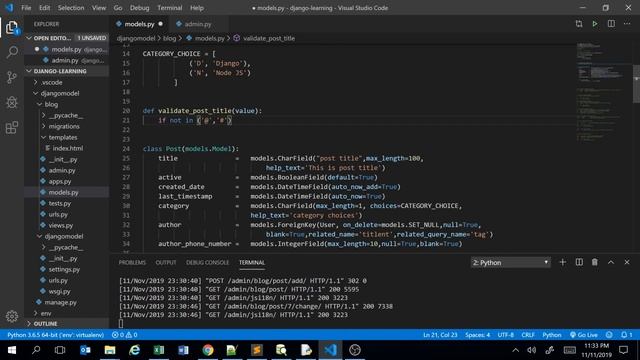Show errors and warnings count in status bar
The width and height of the screenshot is (640, 360).
click(x=124, y=335)
